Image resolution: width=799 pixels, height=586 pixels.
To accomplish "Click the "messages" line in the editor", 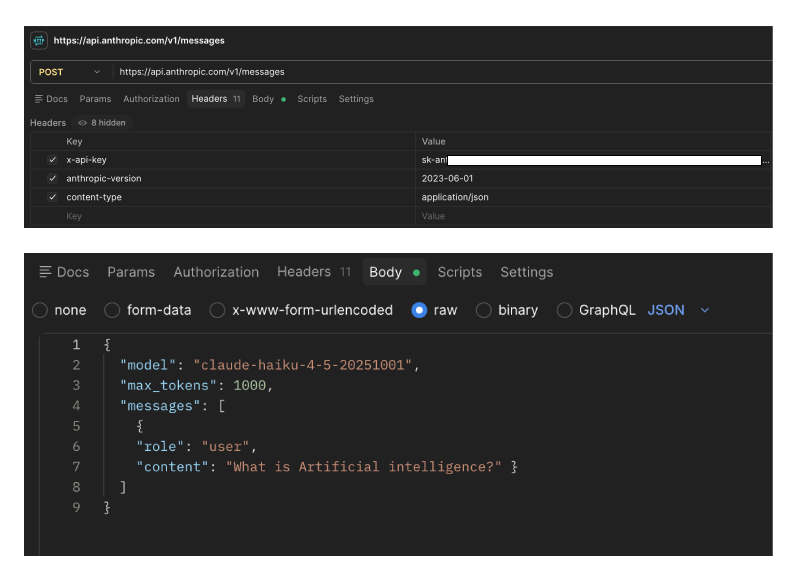I will (x=172, y=406).
